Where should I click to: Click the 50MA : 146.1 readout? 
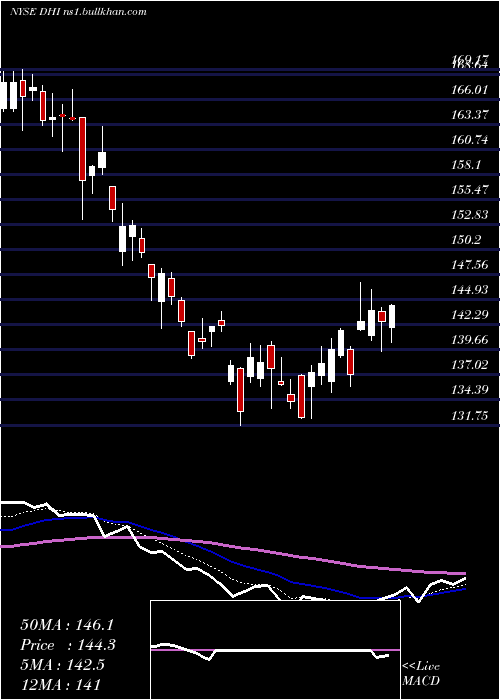pyautogui.click(x=67, y=625)
